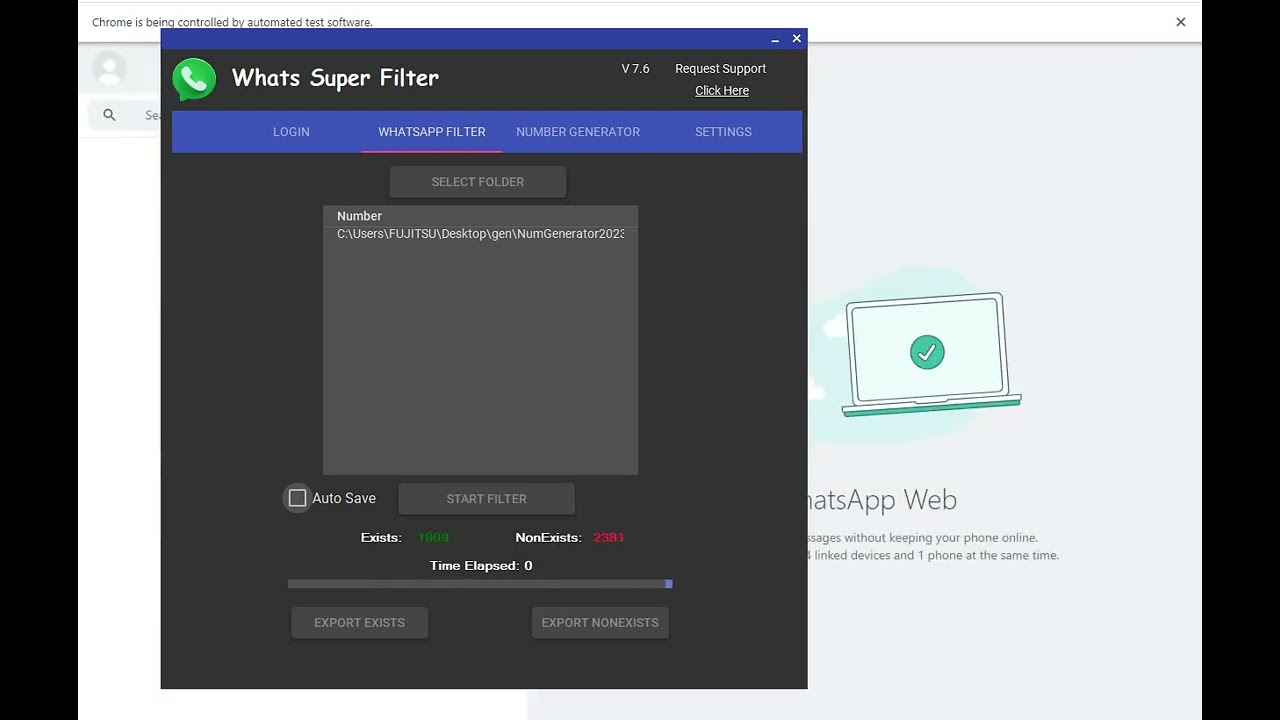Click the EXPORT NONEXISTS button
This screenshot has height=720, width=1280.
(x=600, y=623)
